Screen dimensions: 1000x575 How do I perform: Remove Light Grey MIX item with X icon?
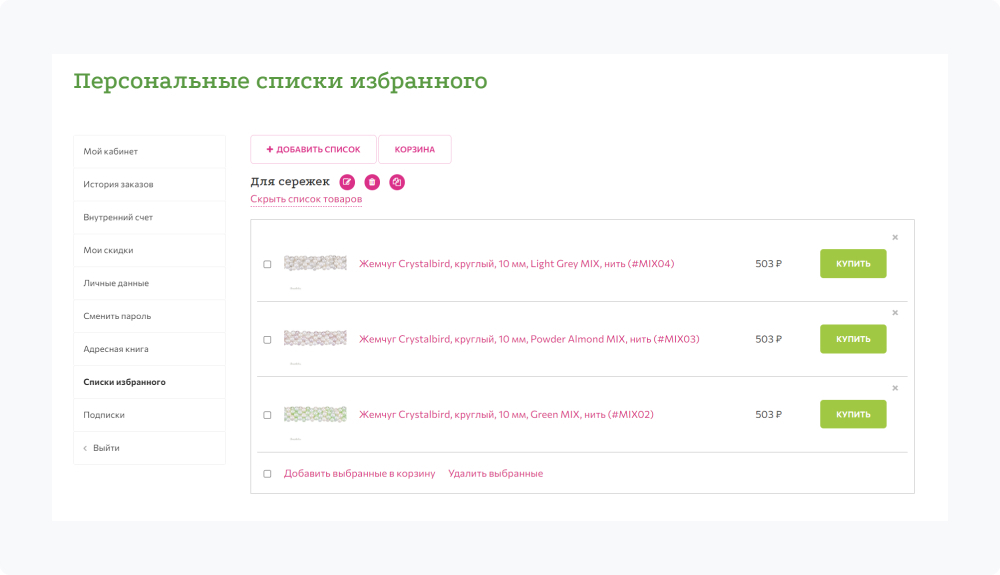(895, 237)
